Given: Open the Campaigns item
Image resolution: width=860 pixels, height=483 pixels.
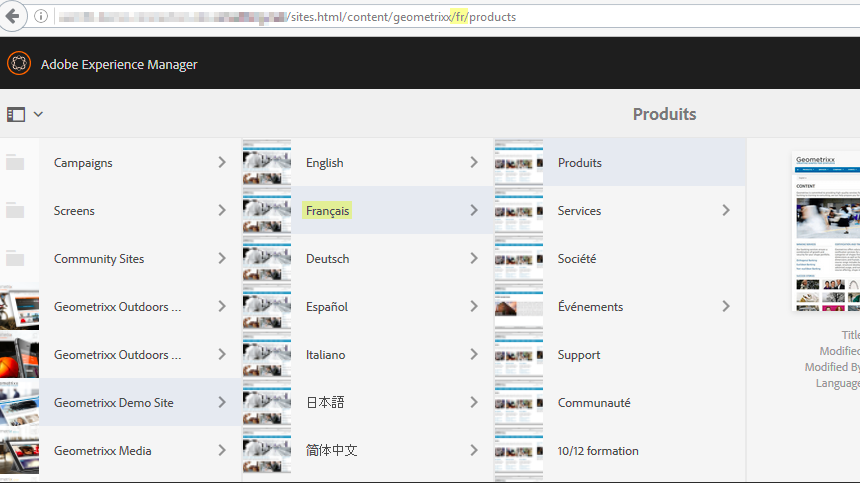Looking at the screenshot, I should point(83,163).
